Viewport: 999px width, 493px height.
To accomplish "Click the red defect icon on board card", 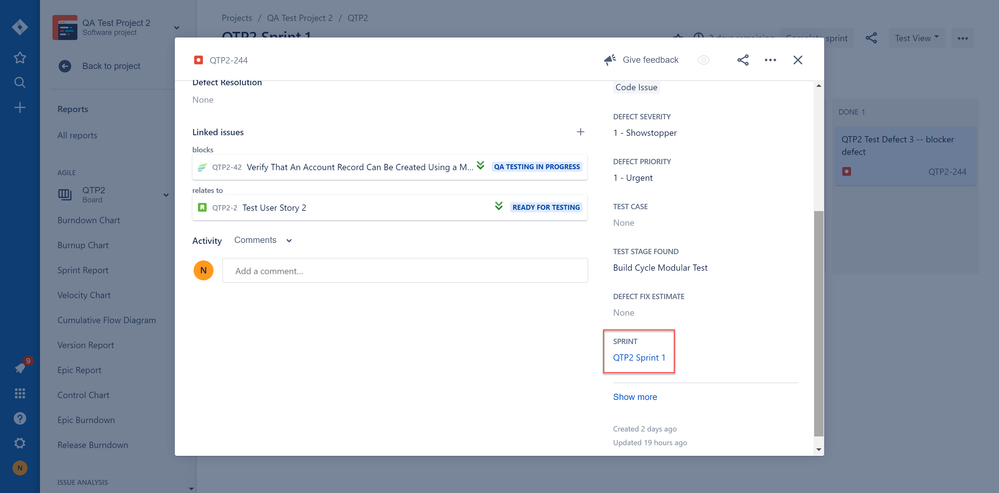I will pyautogui.click(x=846, y=172).
